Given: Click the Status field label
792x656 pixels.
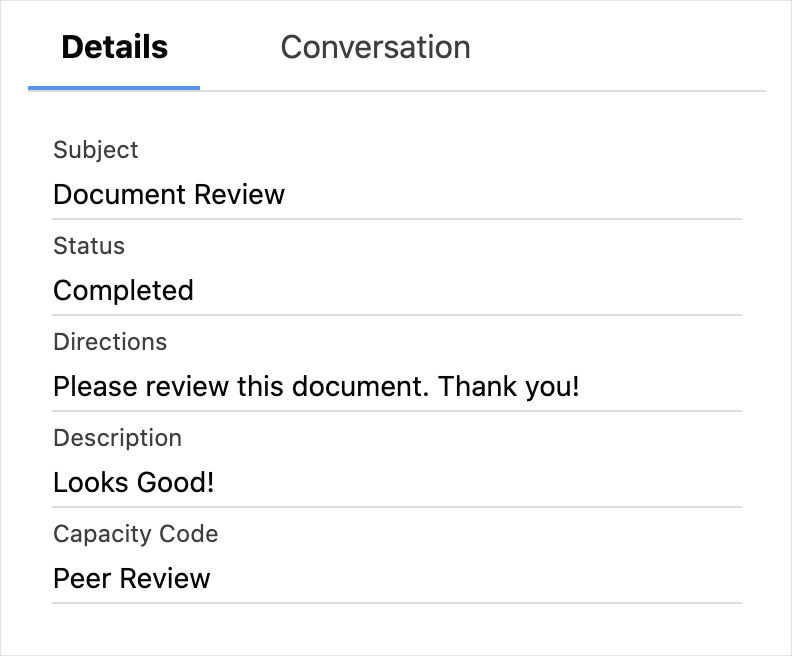Looking at the screenshot, I should (89, 246).
